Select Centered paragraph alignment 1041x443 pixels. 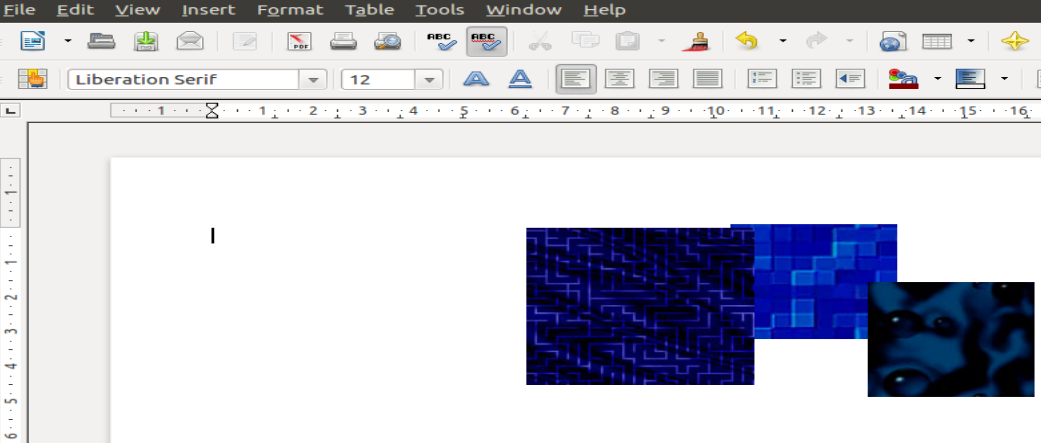[619, 80]
